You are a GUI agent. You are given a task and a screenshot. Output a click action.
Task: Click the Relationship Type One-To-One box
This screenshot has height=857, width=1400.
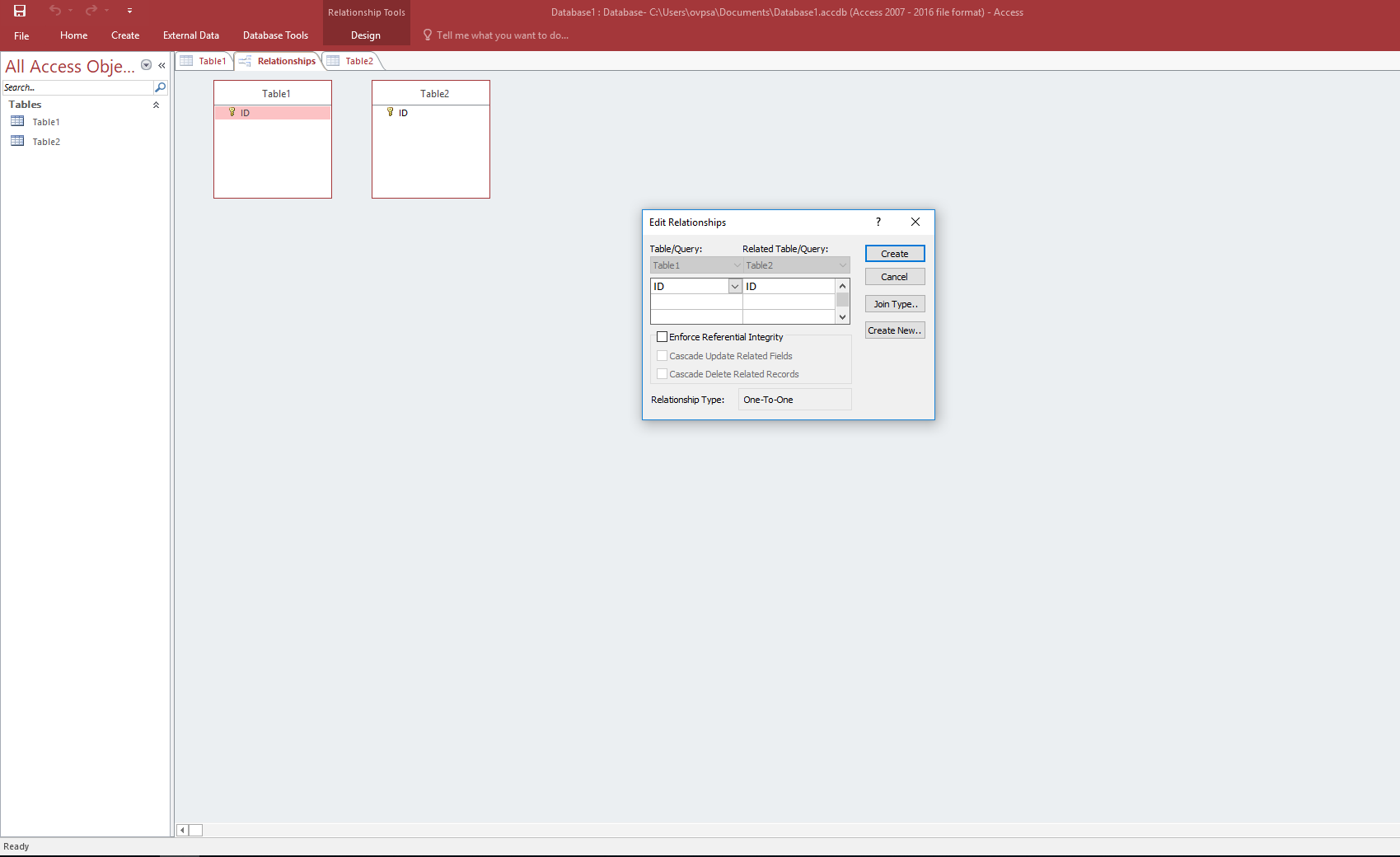click(x=794, y=400)
